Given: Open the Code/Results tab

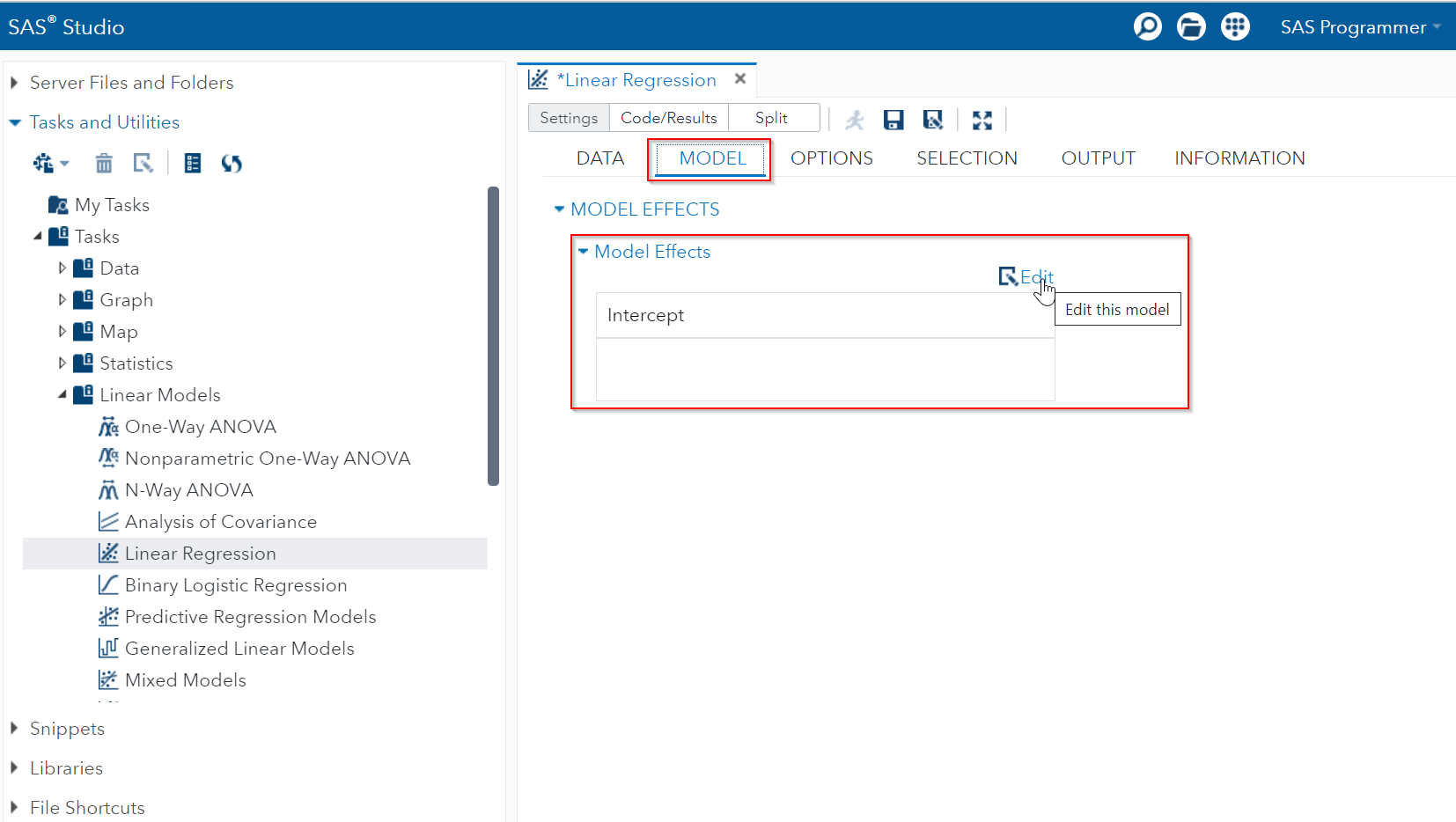Looking at the screenshot, I should coord(668,117).
